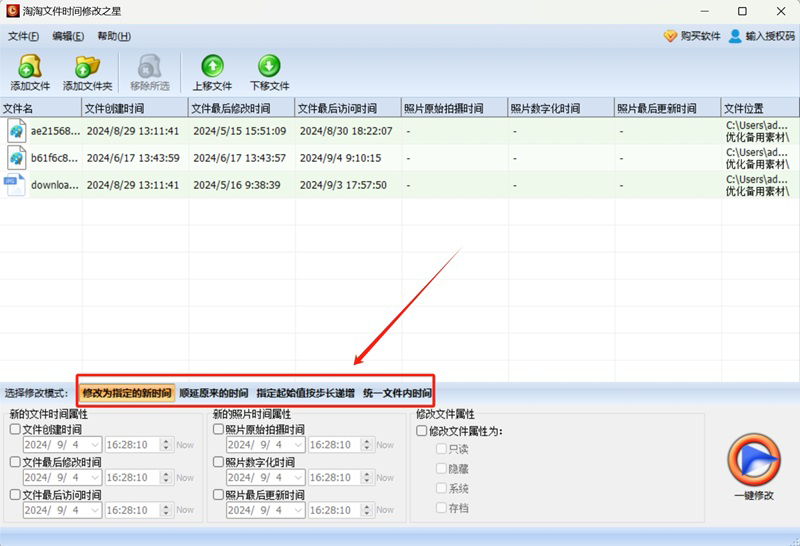
Task: Open the 编辑(E) menu
Action: click(x=68, y=36)
